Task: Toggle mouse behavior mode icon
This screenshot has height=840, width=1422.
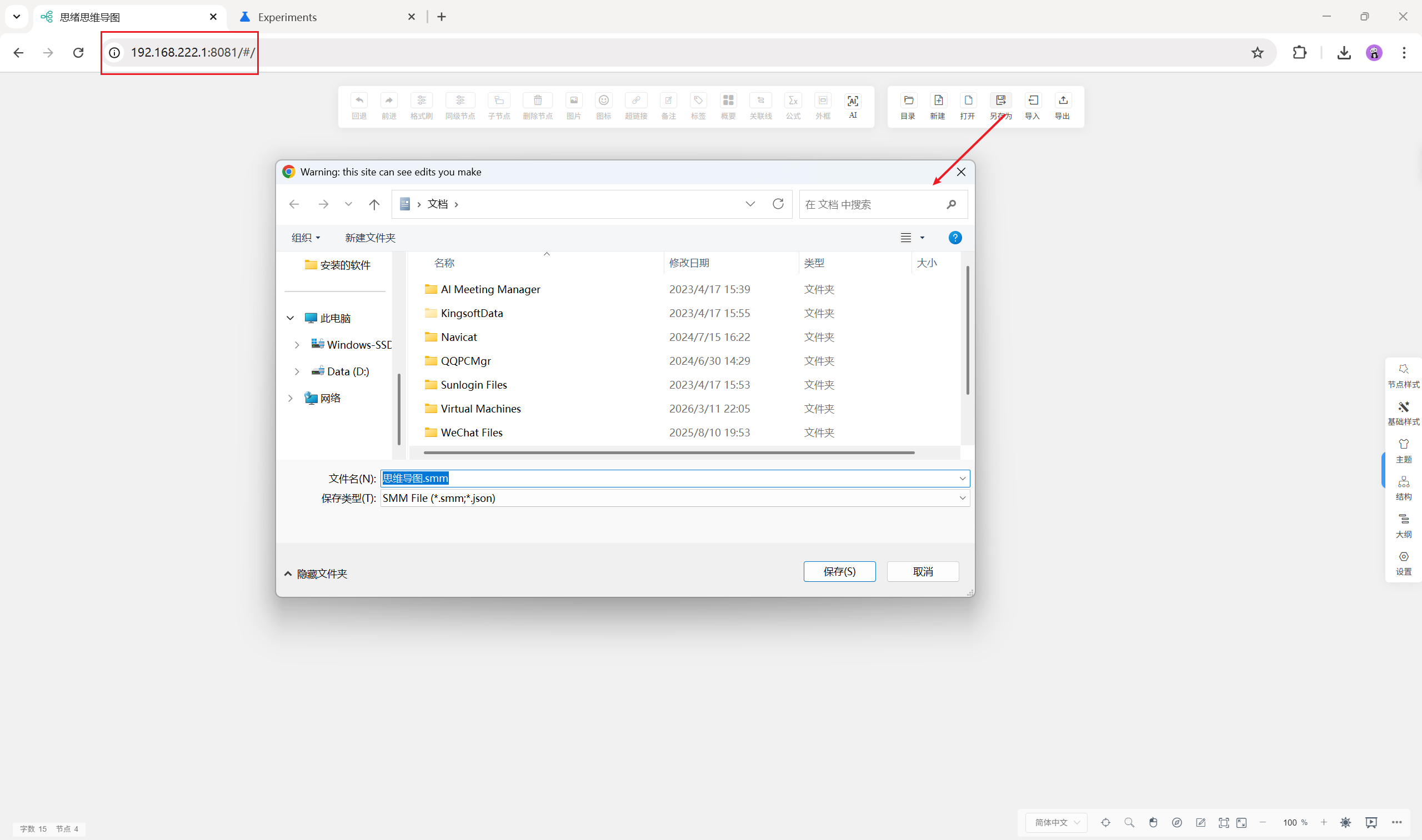Action: [1153, 822]
